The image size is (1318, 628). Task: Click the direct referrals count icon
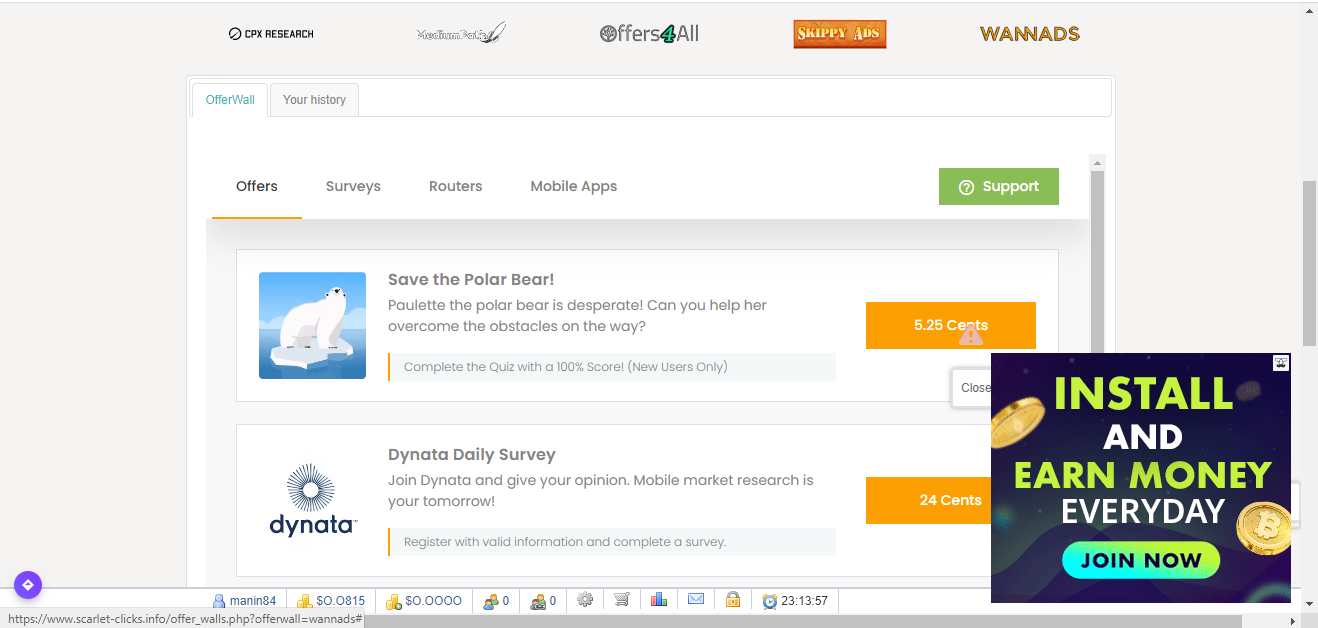(490, 601)
